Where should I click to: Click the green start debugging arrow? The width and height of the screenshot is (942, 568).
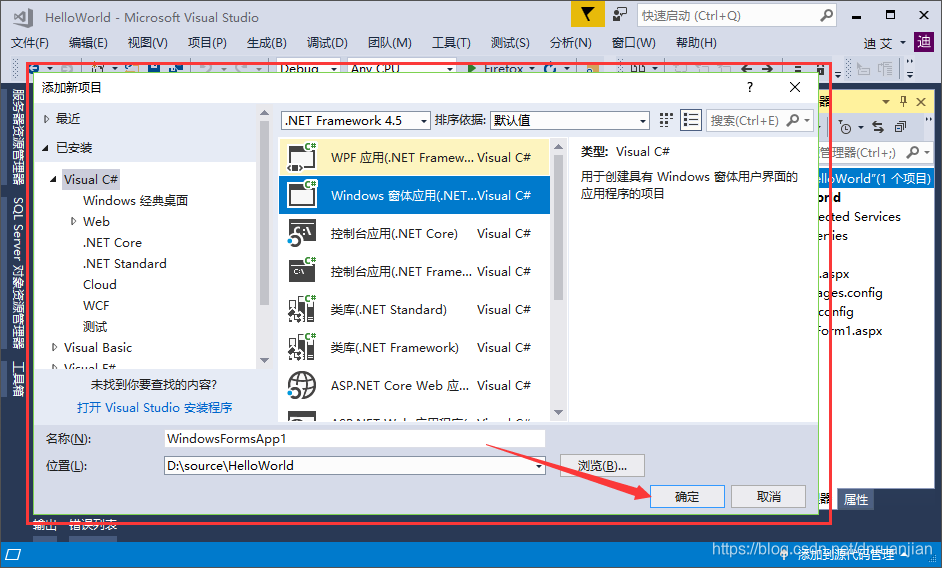coord(472,69)
